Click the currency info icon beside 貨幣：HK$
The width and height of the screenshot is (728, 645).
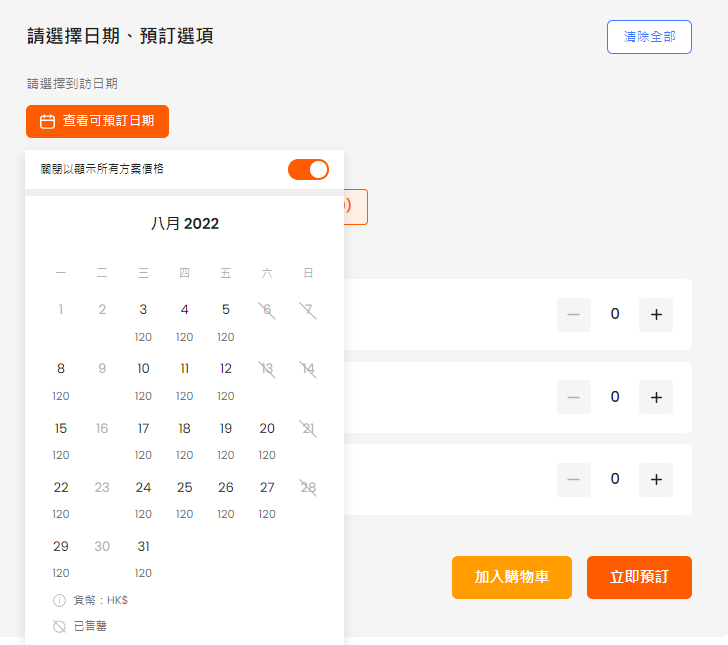60,600
